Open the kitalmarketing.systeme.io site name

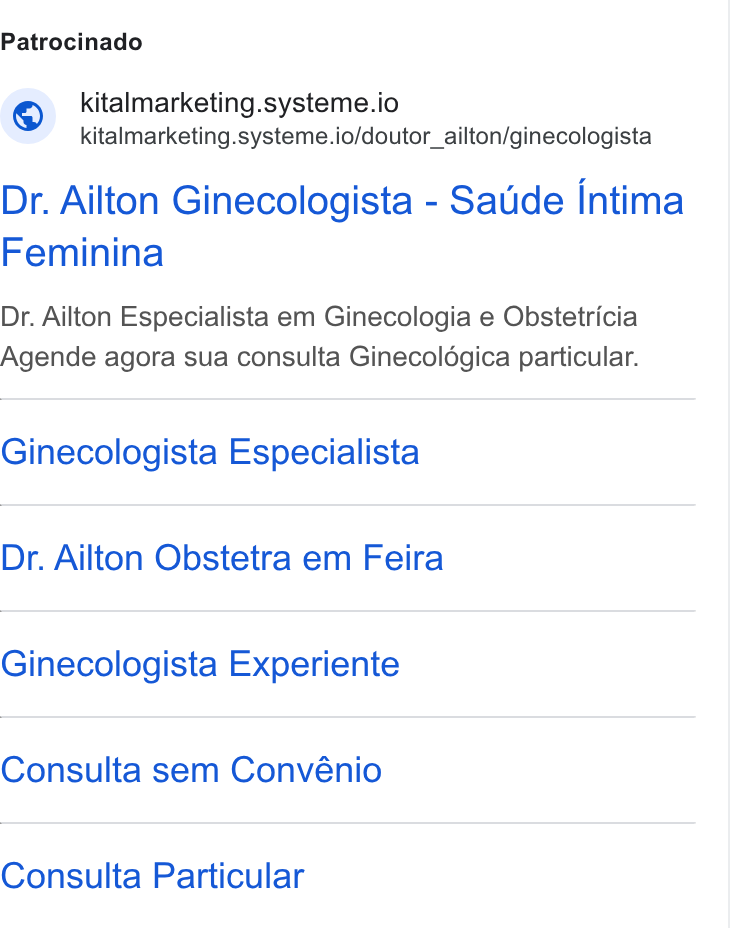(x=239, y=103)
